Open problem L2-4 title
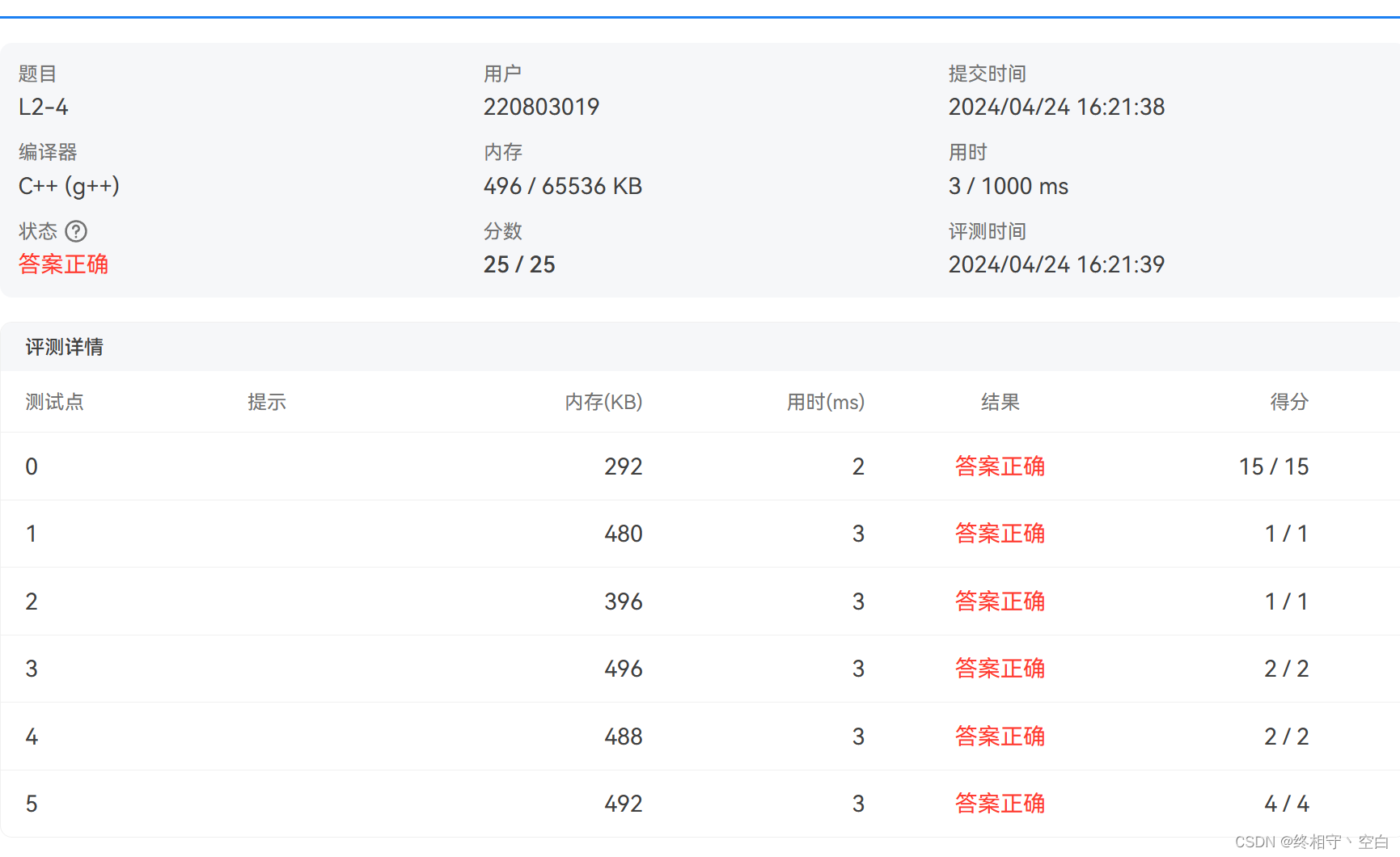Viewport: 1400px width, 857px height. coord(44,107)
